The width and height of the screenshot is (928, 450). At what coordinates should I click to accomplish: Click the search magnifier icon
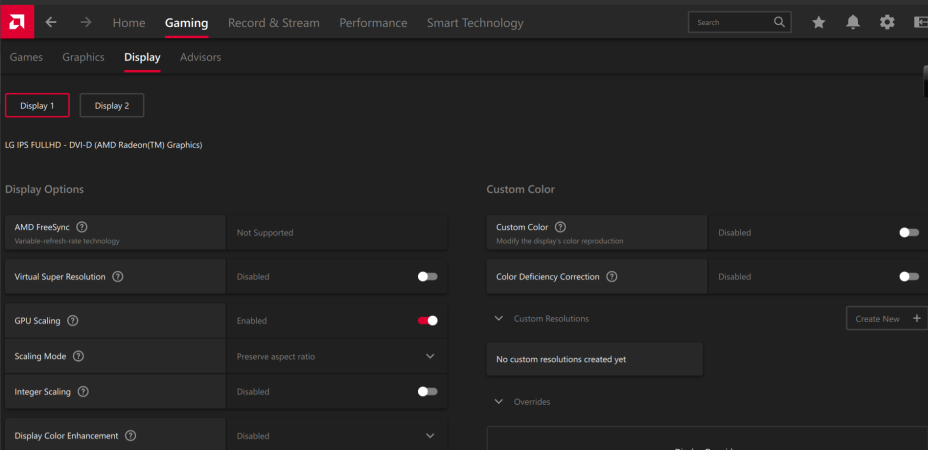pos(779,22)
